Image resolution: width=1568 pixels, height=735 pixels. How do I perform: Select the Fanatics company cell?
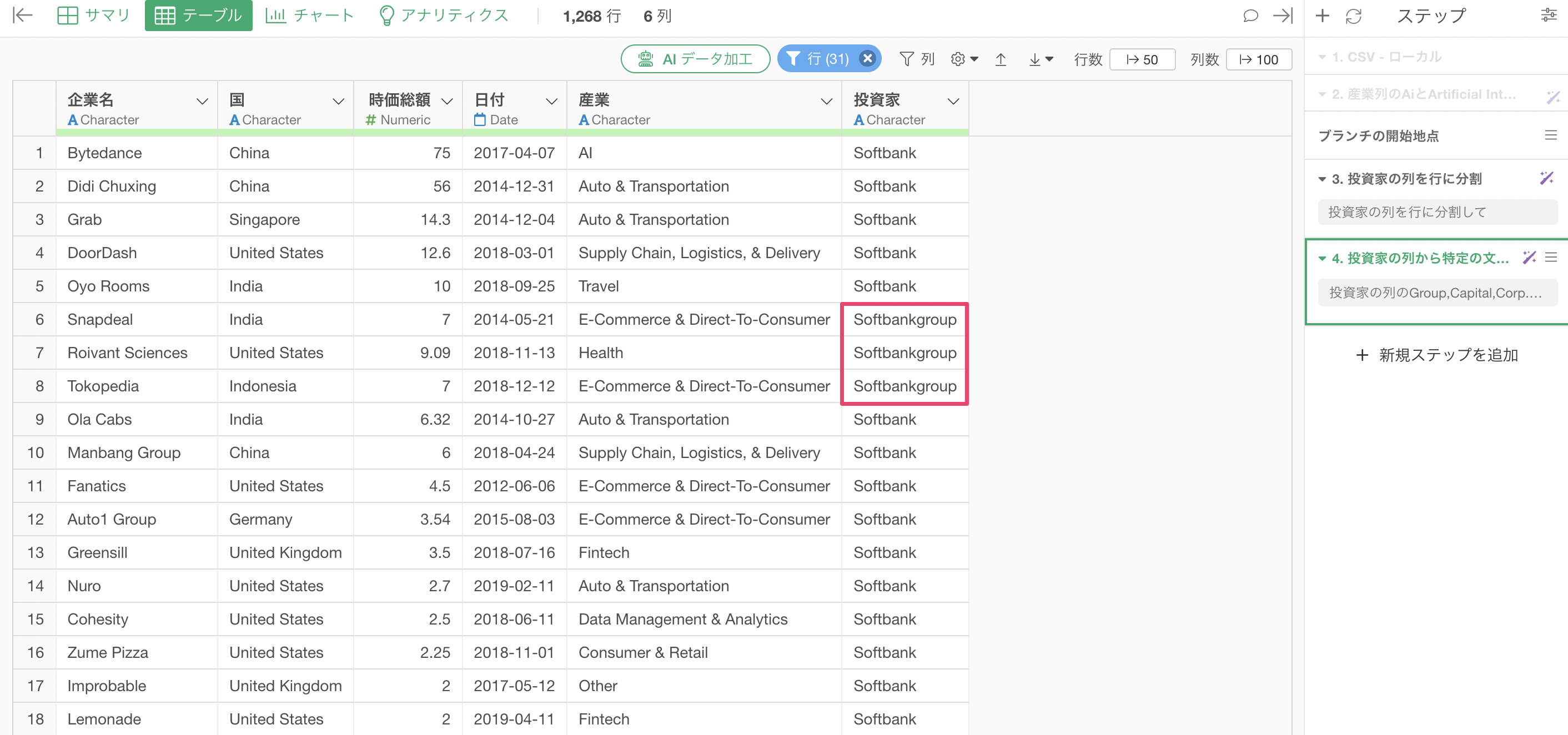coord(137,486)
